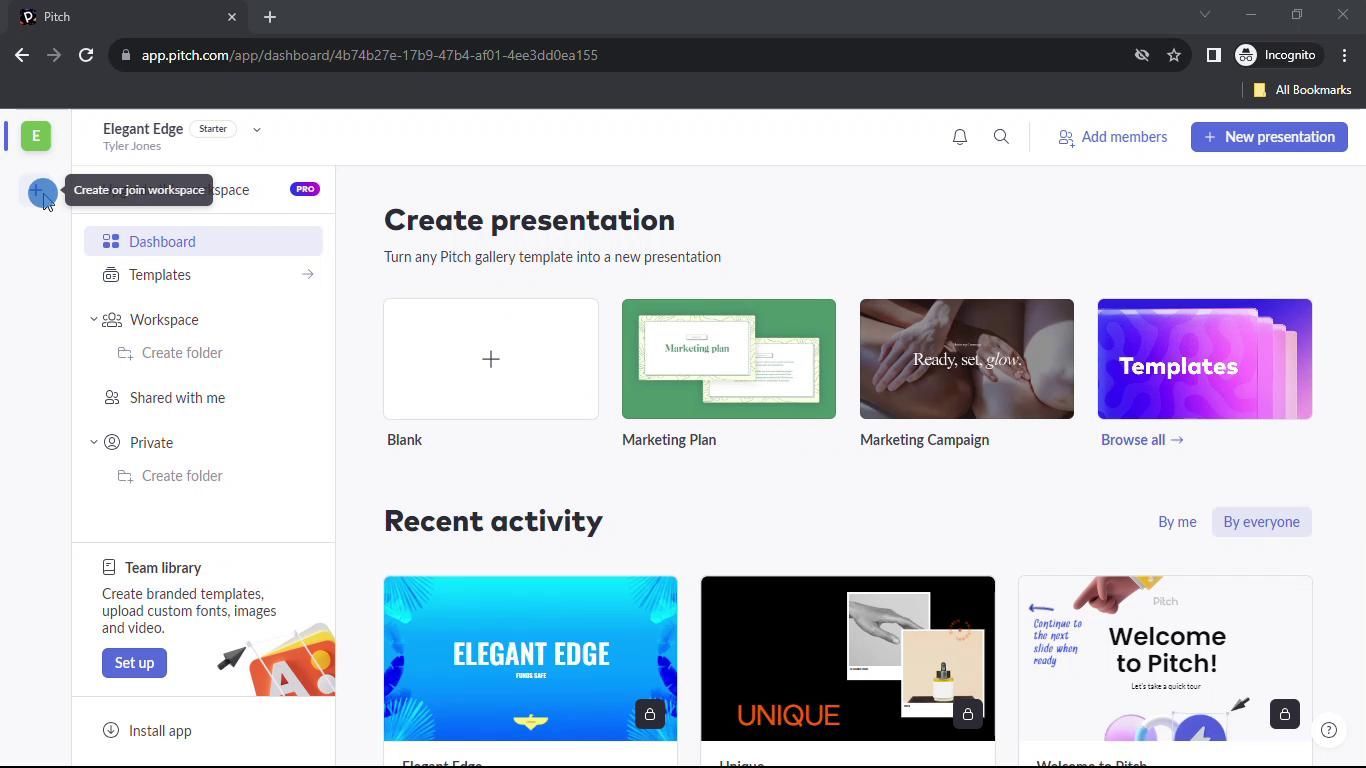Open Templates from the sidebar
Screen dimensions: 1366x768
[x=160, y=275]
